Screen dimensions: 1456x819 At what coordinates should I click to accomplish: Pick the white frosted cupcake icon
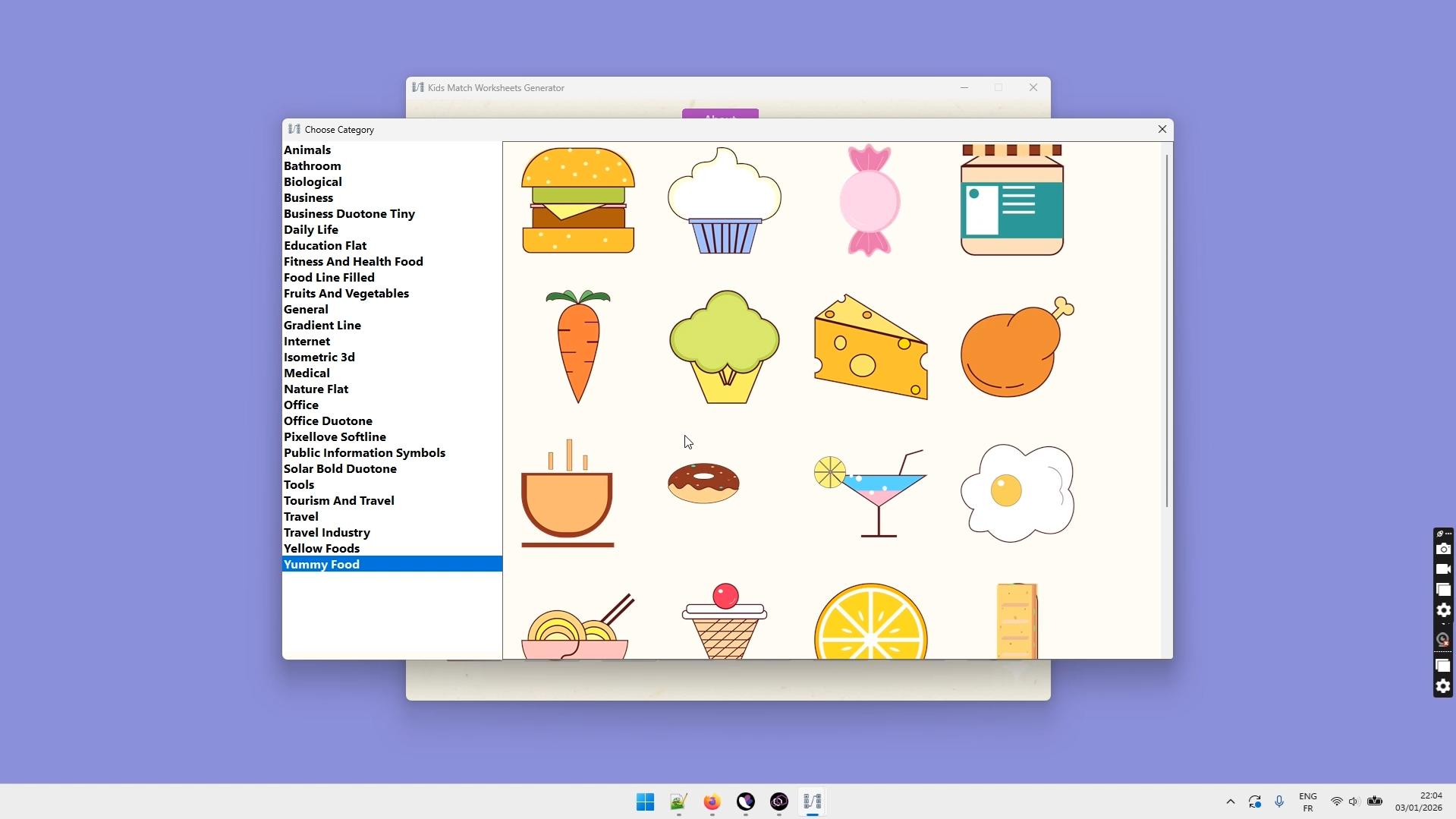(724, 200)
